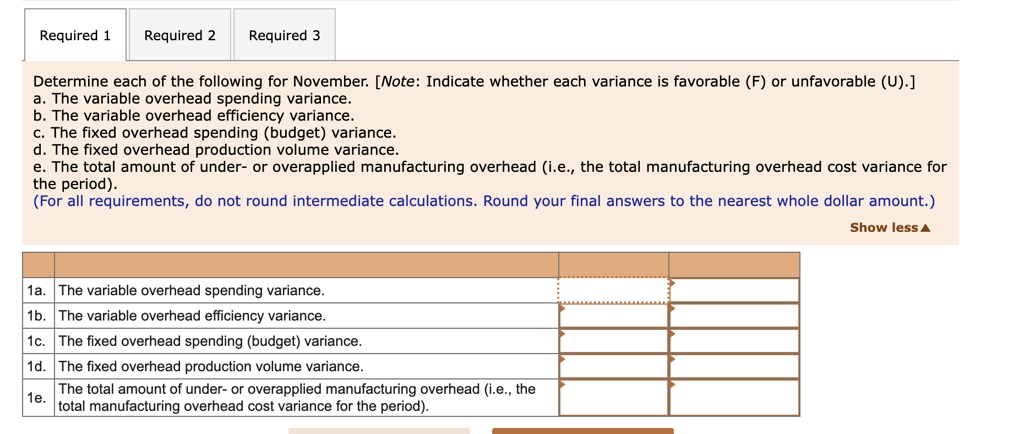The width and height of the screenshot is (1024, 434).
Task: Click the 'variable overhead spending variance' row label
Action: pos(191,290)
